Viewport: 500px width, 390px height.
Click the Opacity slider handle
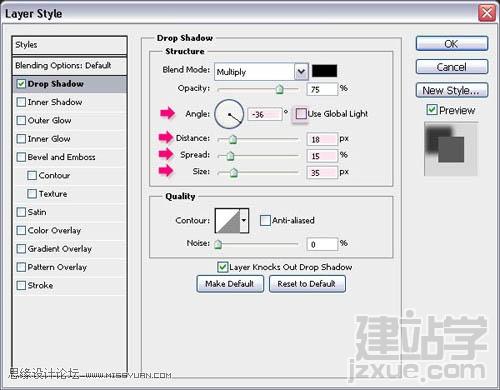click(x=279, y=89)
